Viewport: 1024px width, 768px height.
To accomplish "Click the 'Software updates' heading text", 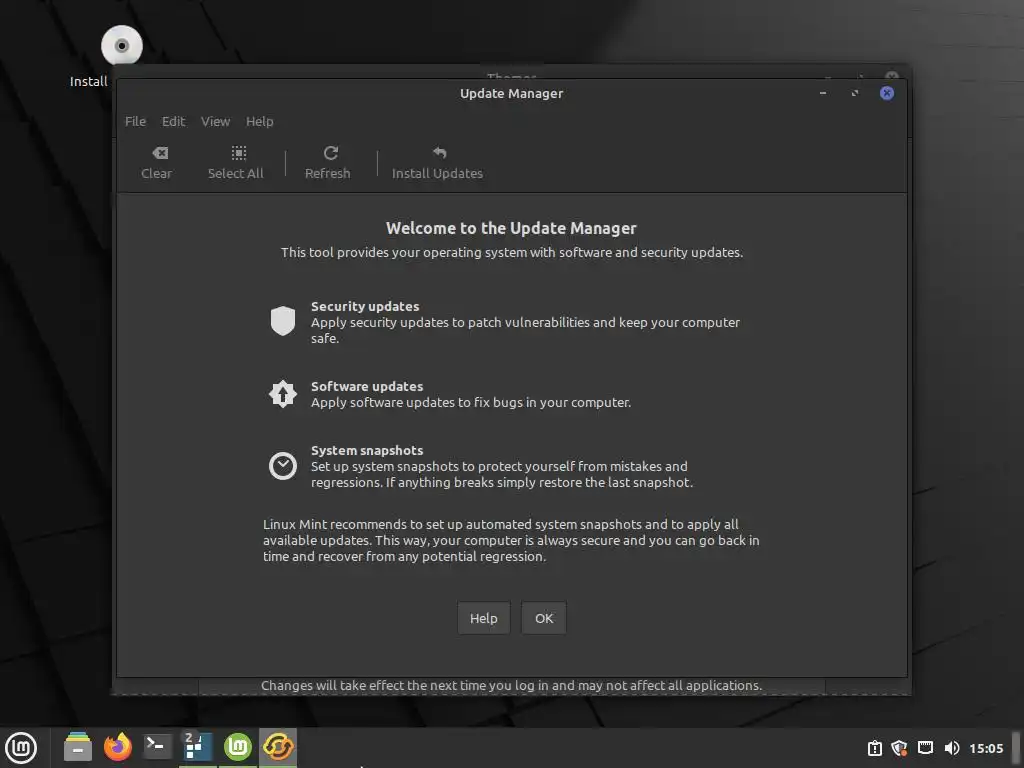I will coord(367,386).
